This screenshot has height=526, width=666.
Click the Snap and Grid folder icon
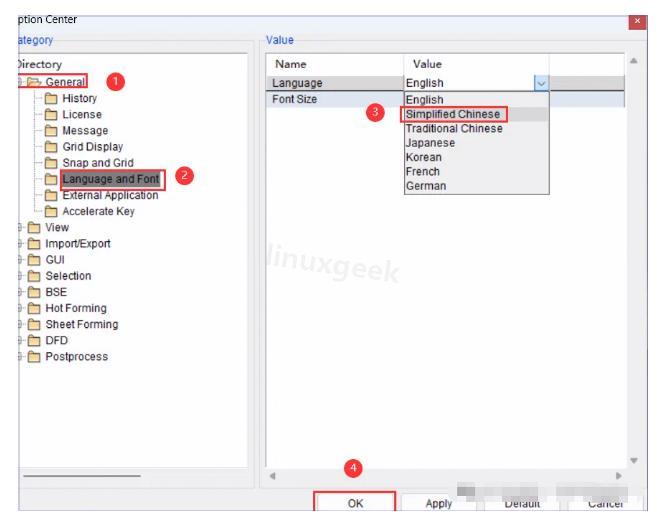coord(51,163)
